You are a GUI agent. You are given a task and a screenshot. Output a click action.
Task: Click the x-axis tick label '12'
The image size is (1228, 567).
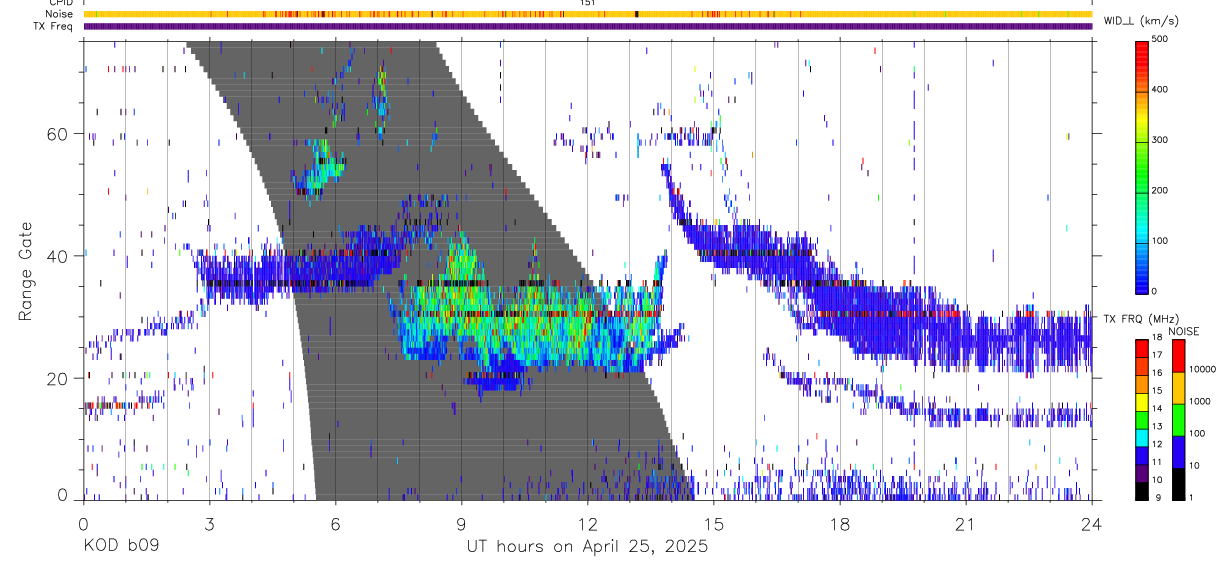coord(588,523)
